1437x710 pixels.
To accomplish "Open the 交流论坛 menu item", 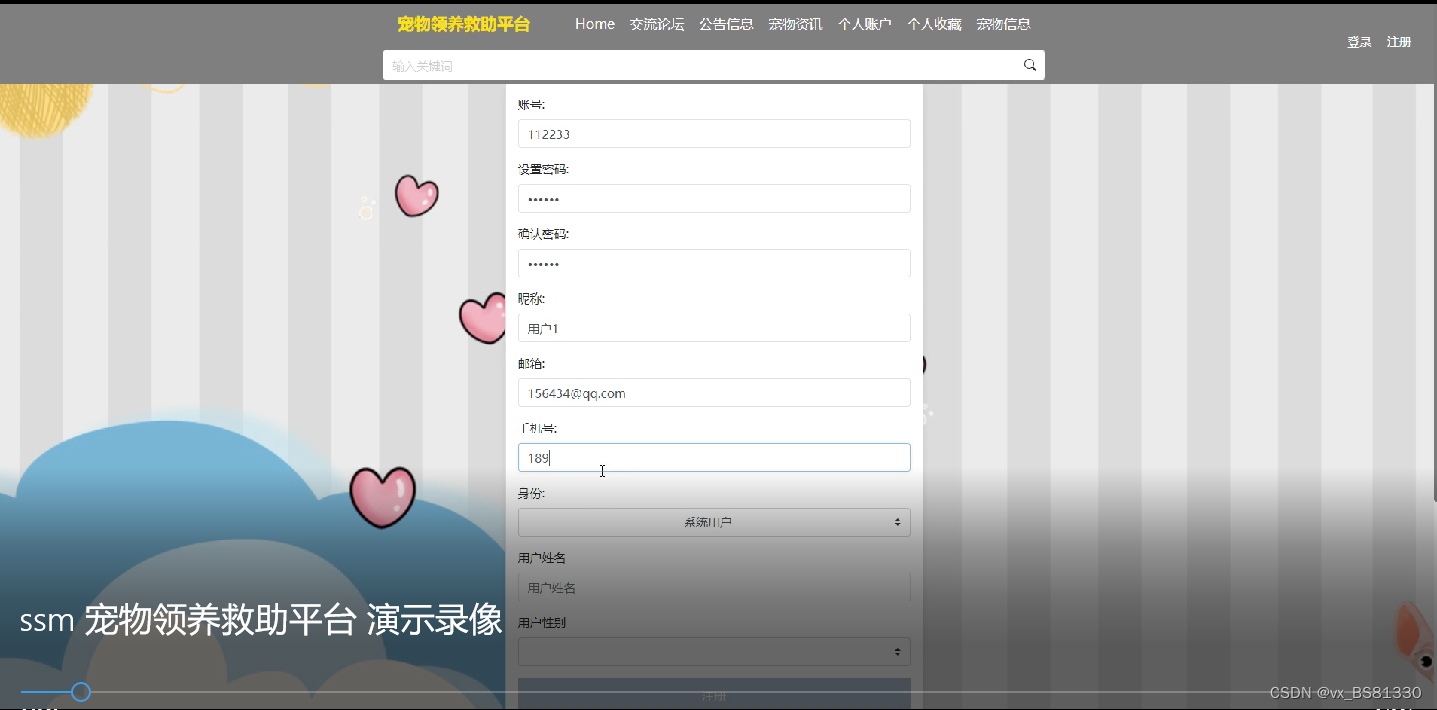I will (657, 24).
